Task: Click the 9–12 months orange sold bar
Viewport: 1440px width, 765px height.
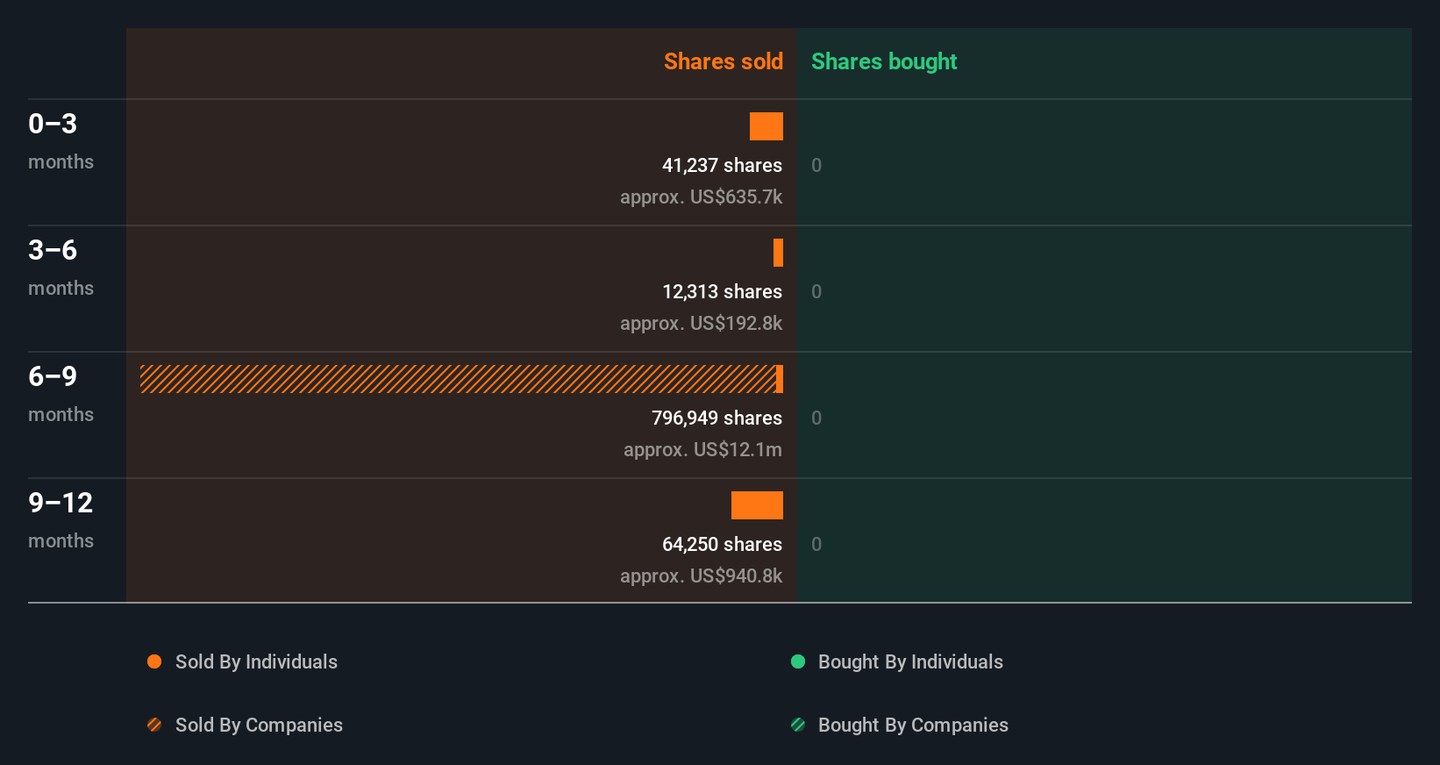Action: pos(757,506)
